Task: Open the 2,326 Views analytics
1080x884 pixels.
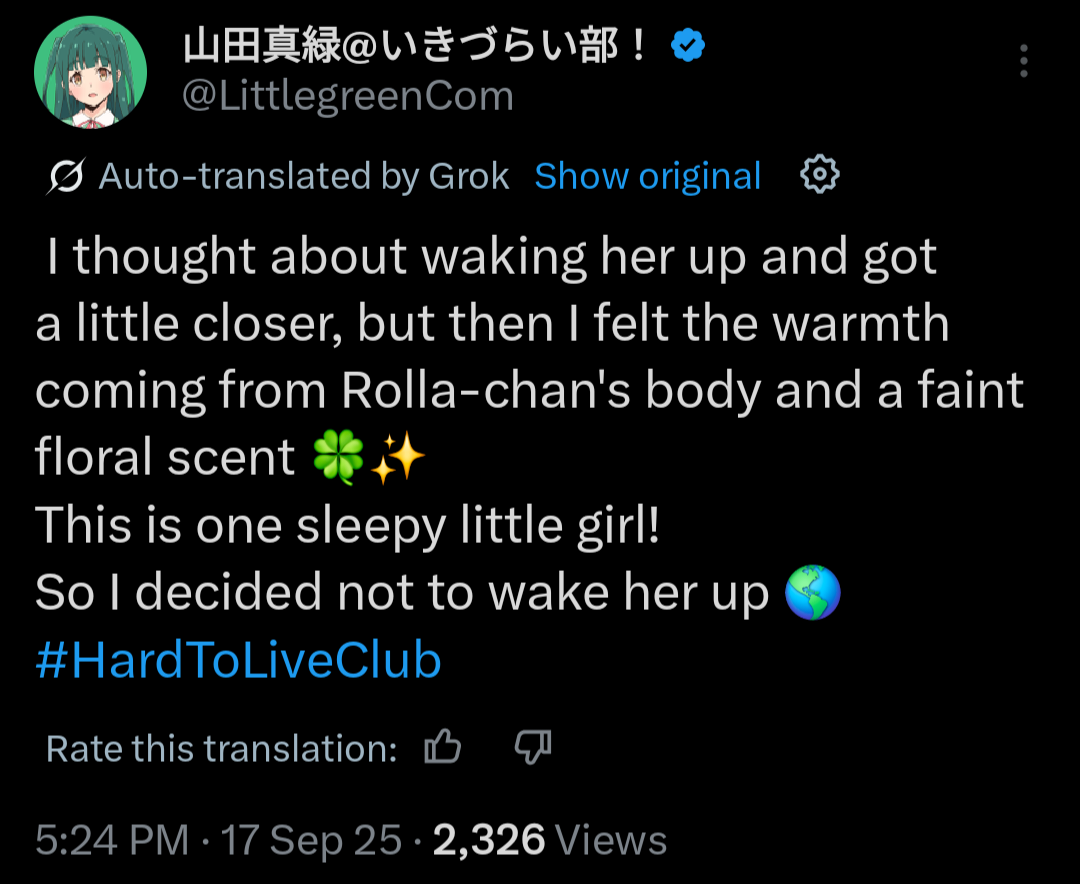Action: pyautogui.click(x=549, y=840)
